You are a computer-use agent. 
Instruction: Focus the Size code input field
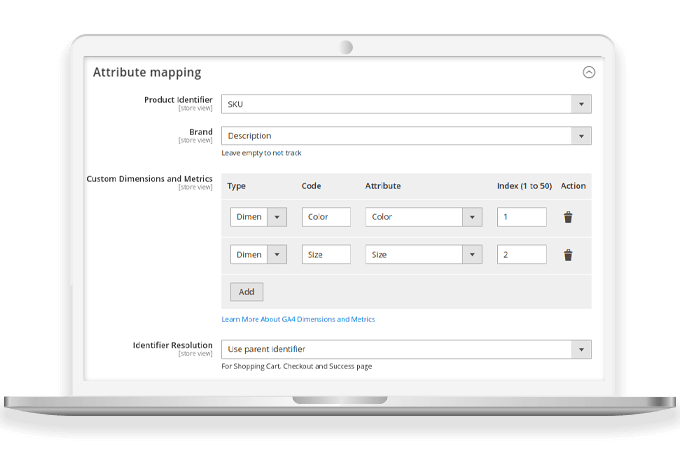coord(326,254)
